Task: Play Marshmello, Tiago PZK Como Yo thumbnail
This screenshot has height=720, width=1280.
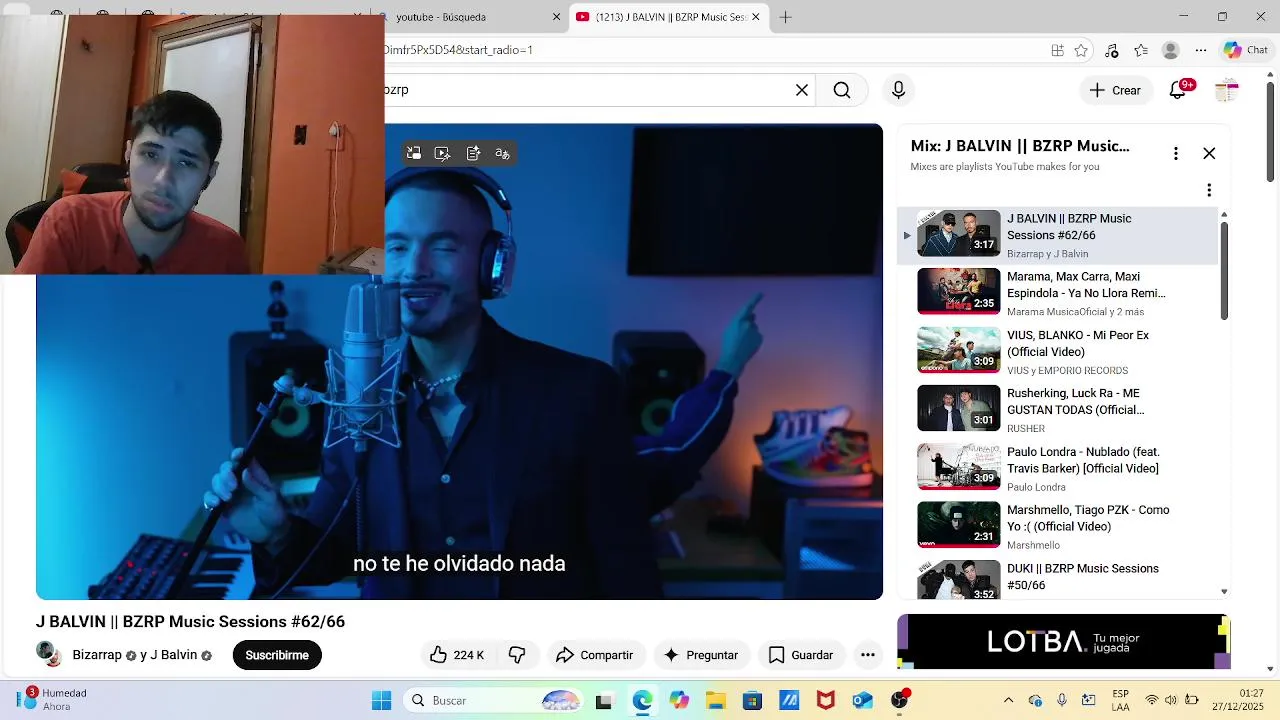Action: [958, 525]
